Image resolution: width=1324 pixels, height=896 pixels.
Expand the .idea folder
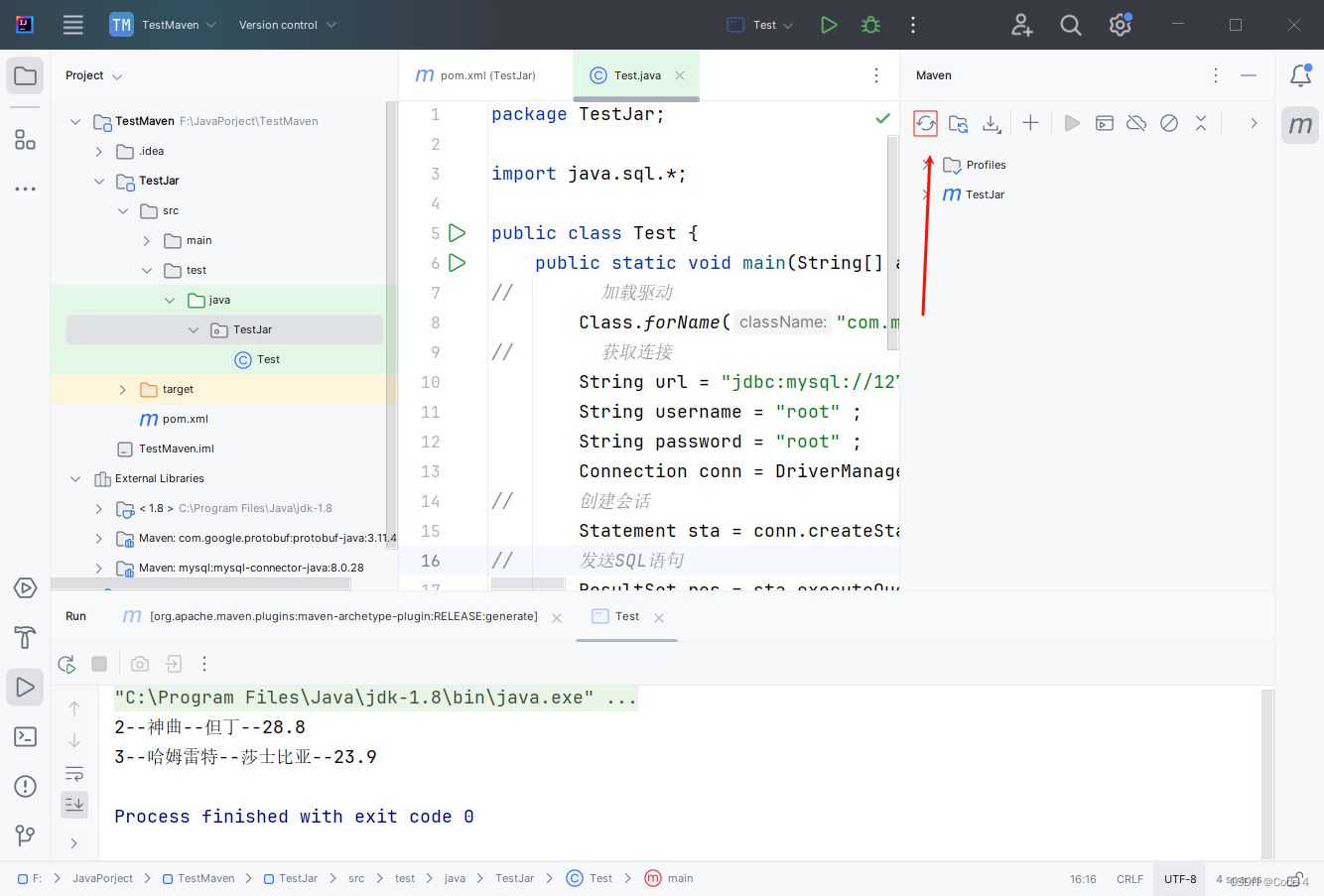[98, 152]
